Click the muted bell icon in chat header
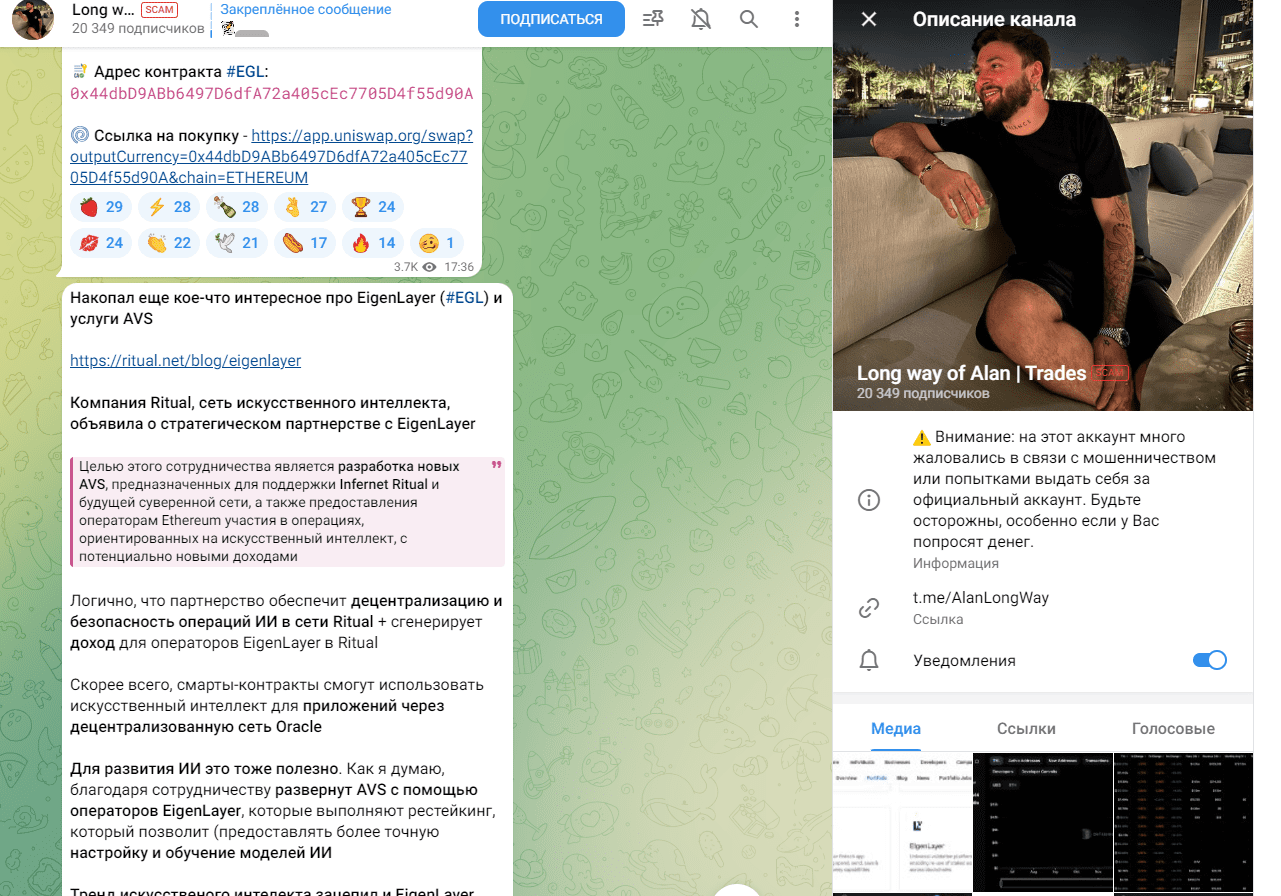 coord(701,19)
